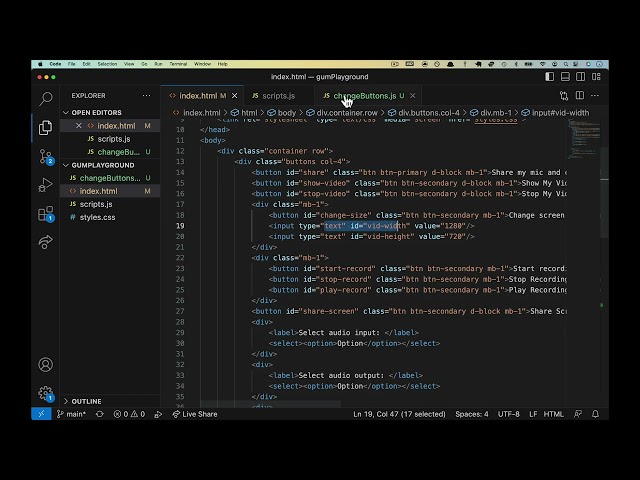Open editor more actions ellipsis
Viewport: 640px width, 480px height.
point(595,96)
